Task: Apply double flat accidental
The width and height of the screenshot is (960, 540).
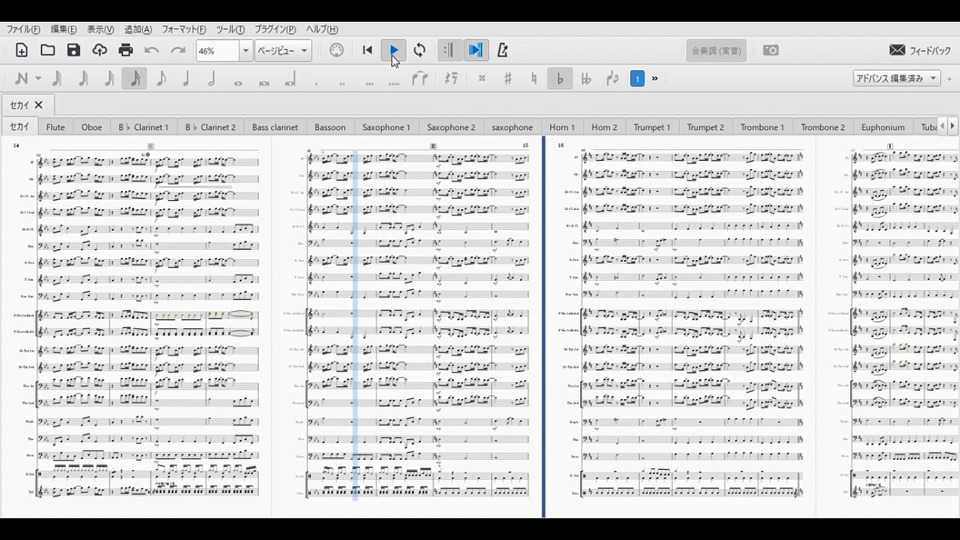Action: (x=586, y=78)
